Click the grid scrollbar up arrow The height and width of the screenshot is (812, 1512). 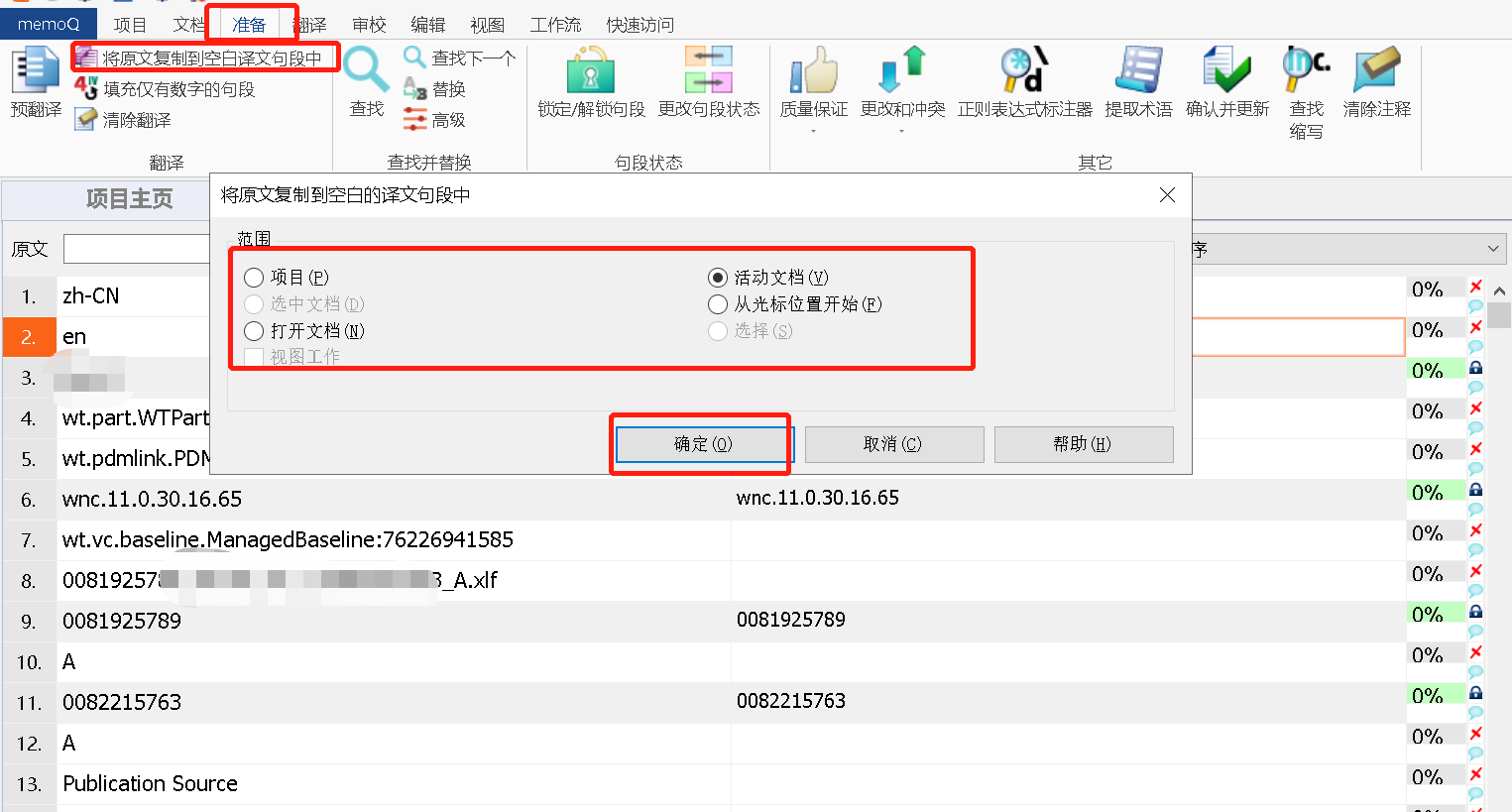(1499, 291)
